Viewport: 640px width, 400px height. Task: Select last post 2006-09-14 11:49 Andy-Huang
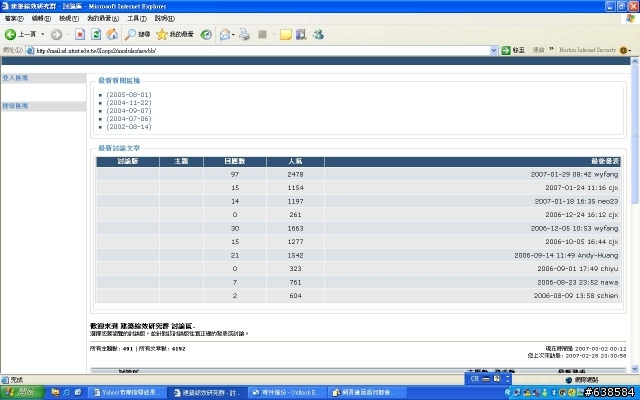tap(566, 256)
